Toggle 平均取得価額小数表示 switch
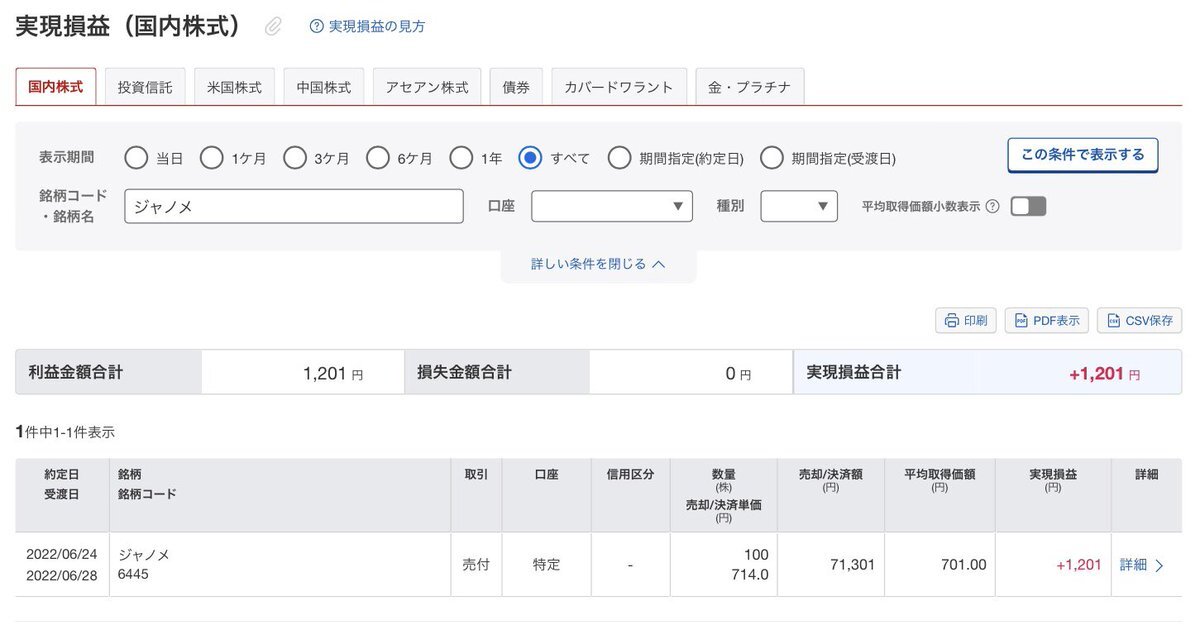This screenshot has height=625, width=1200. 1028,207
